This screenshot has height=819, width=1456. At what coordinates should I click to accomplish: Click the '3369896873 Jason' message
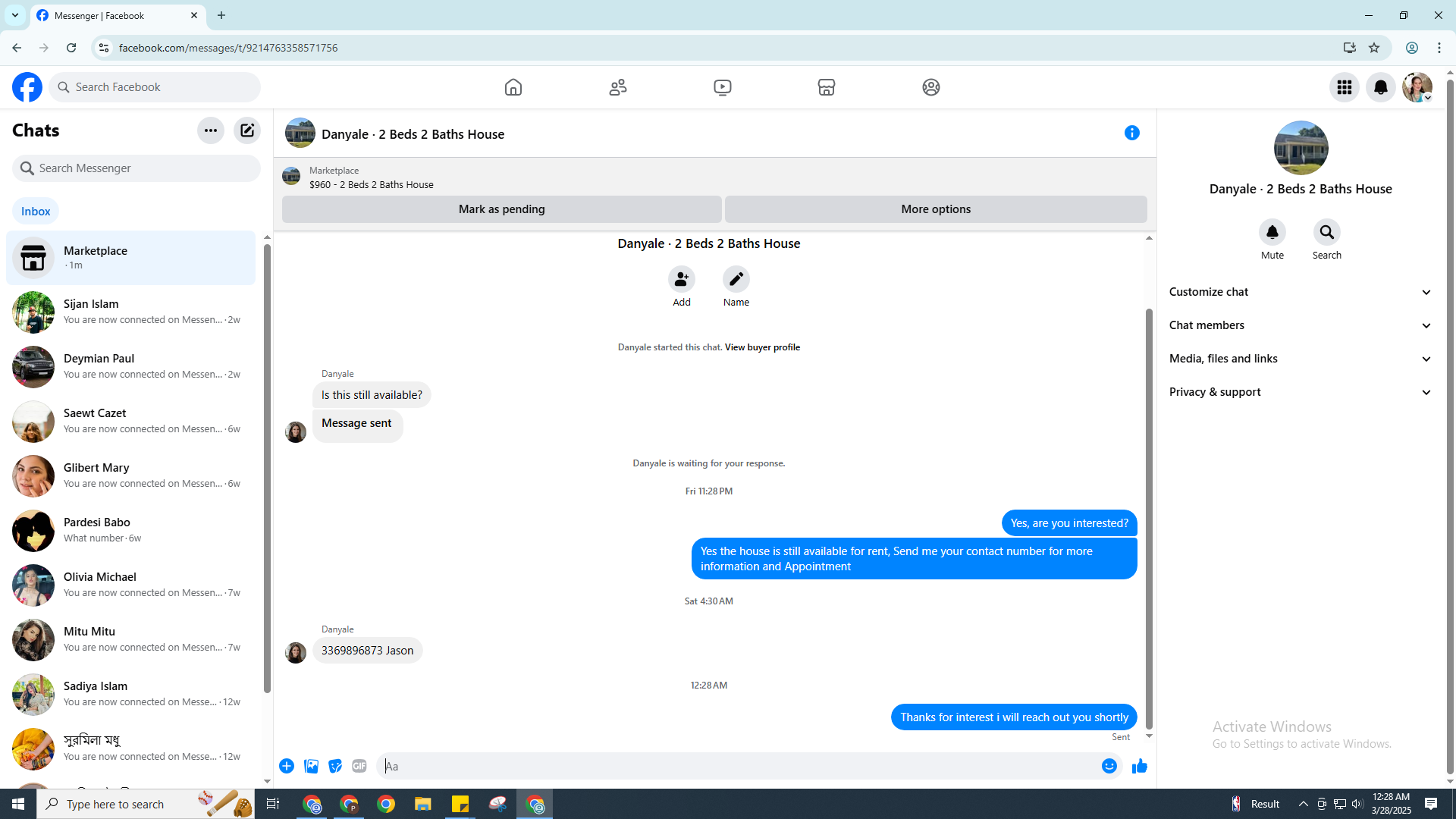tap(368, 651)
